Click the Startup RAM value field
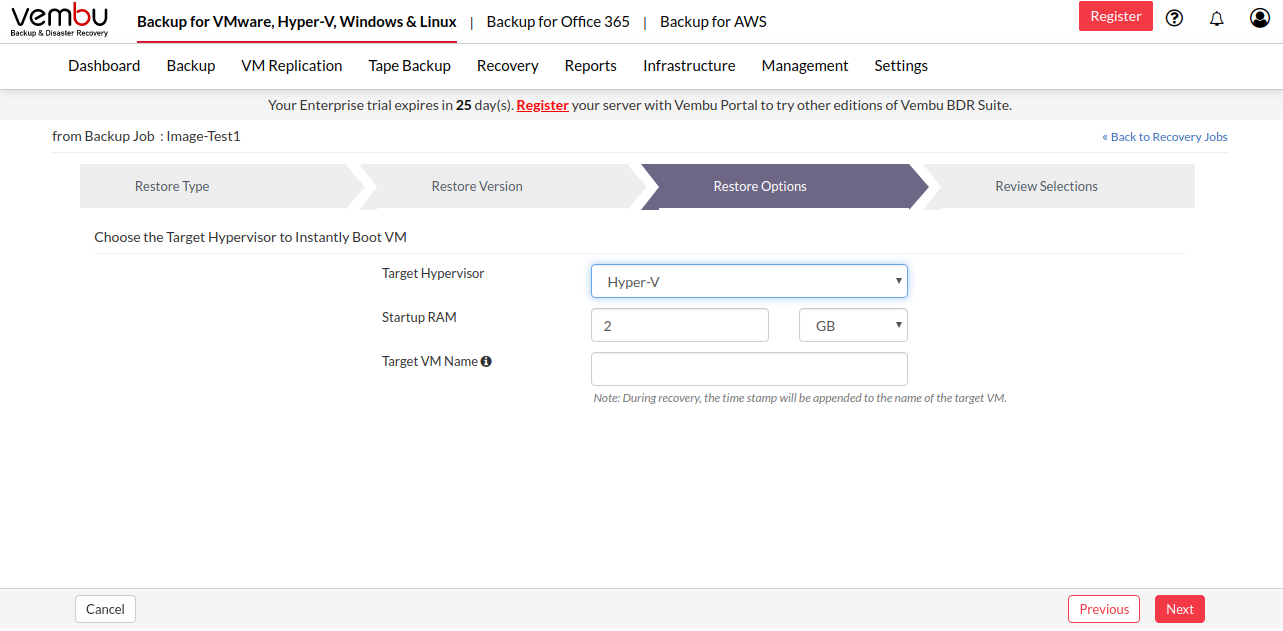 680,325
